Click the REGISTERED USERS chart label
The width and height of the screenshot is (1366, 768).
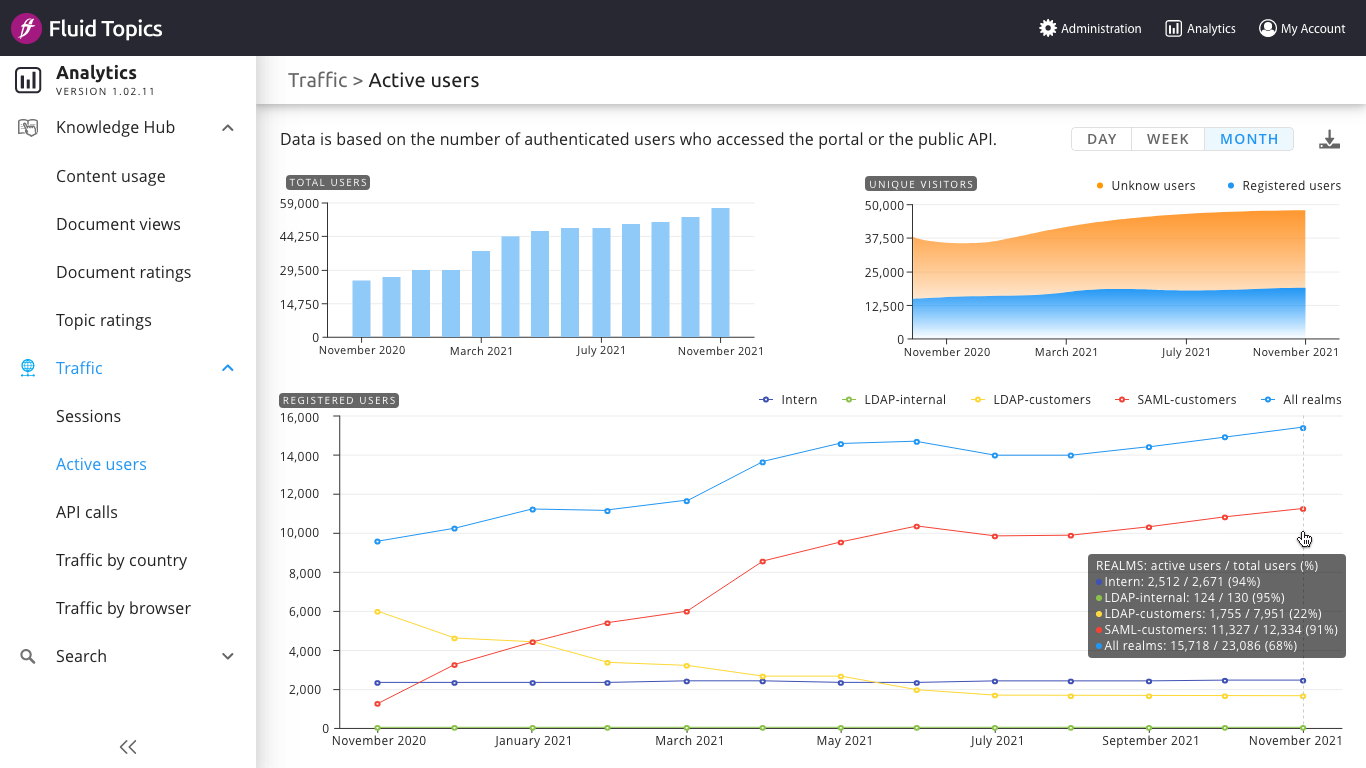[x=339, y=400]
